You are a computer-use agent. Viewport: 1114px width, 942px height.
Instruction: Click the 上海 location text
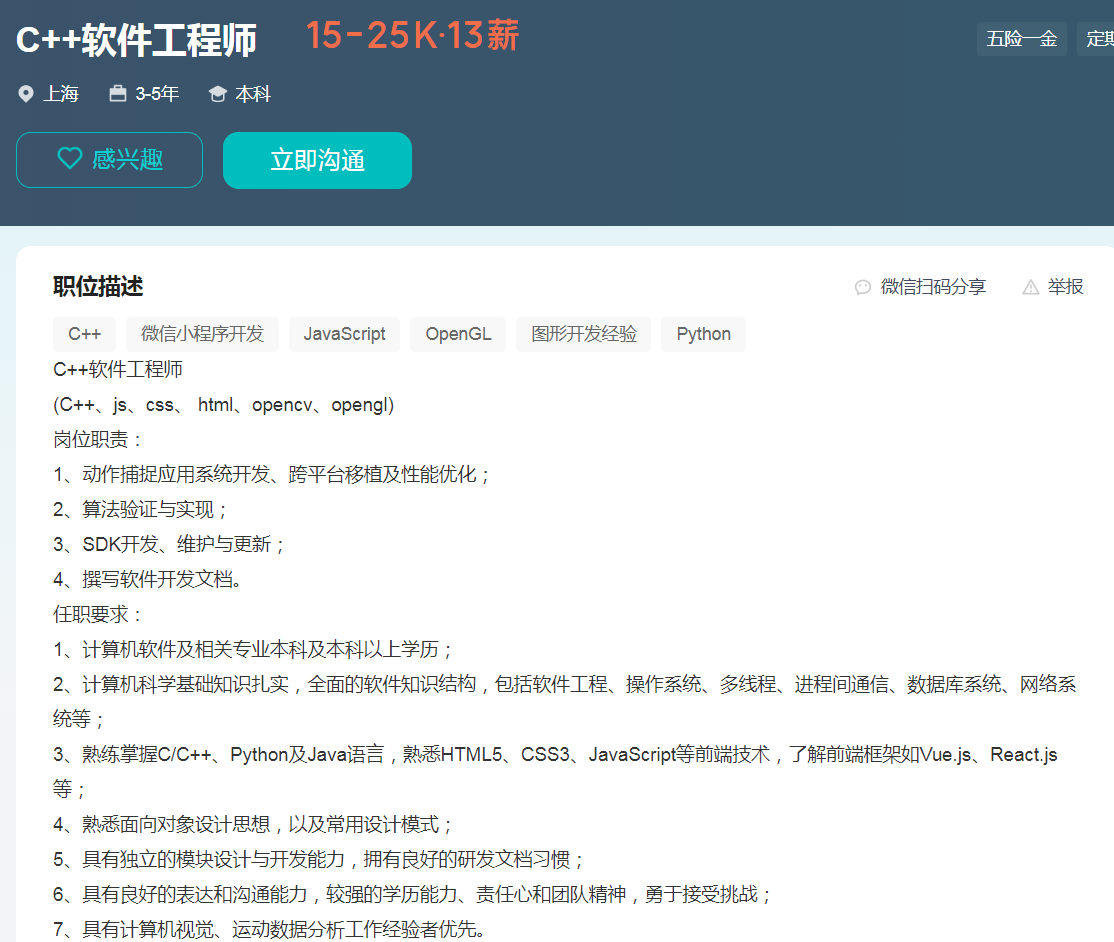[61, 94]
